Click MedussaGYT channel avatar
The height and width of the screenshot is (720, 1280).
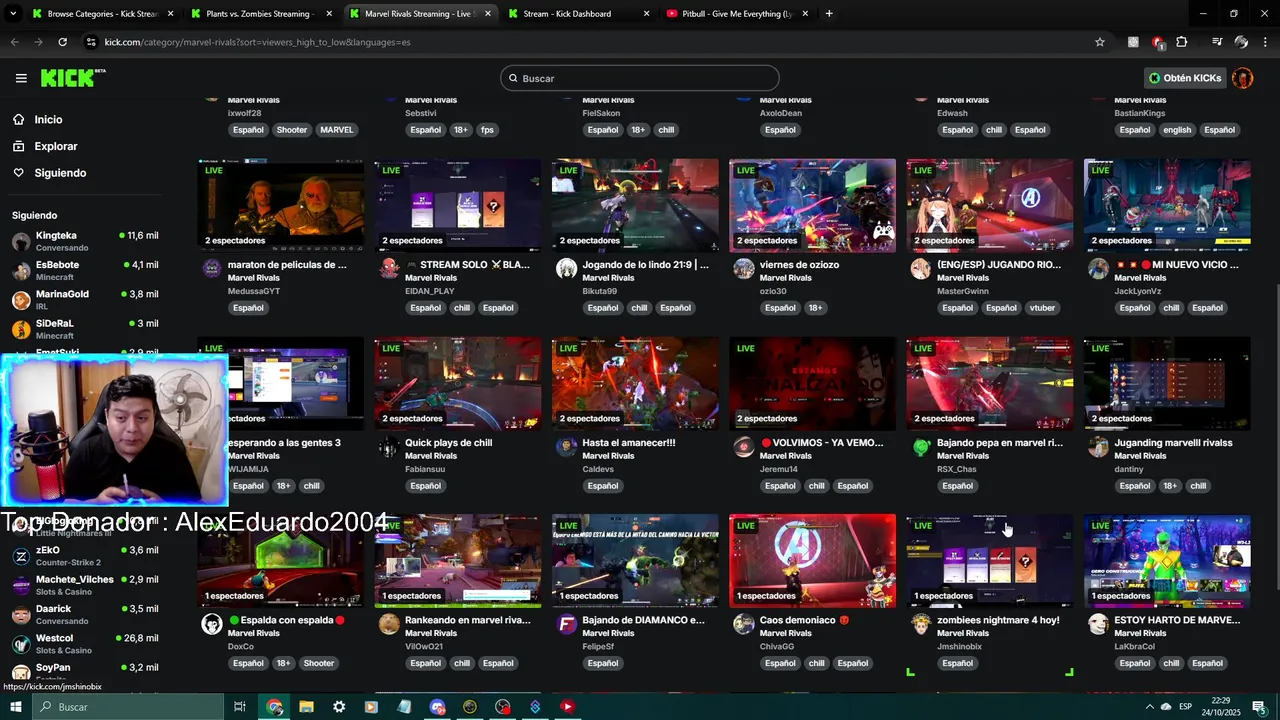pyautogui.click(x=212, y=268)
